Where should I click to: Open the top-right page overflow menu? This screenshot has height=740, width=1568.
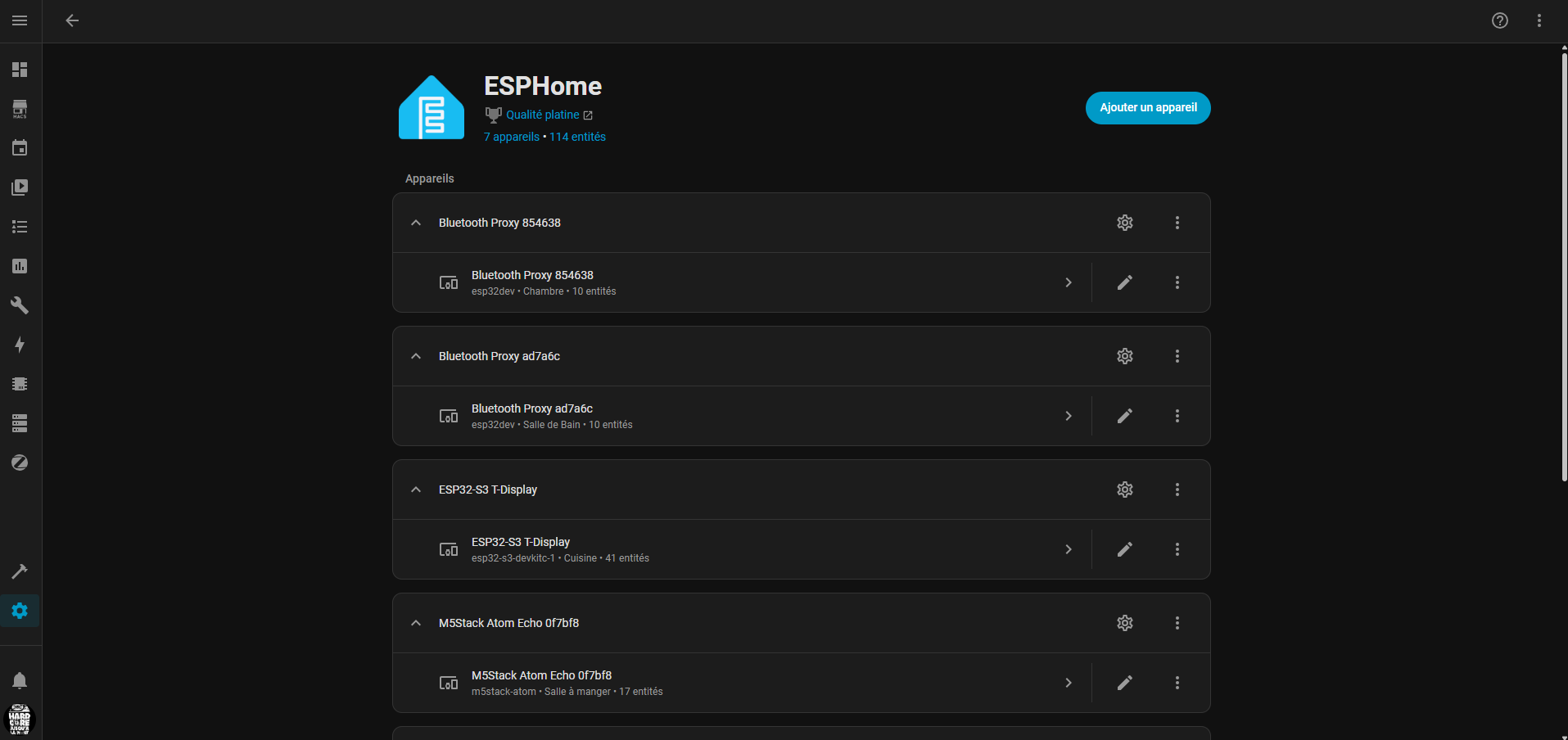click(x=1539, y=20)
